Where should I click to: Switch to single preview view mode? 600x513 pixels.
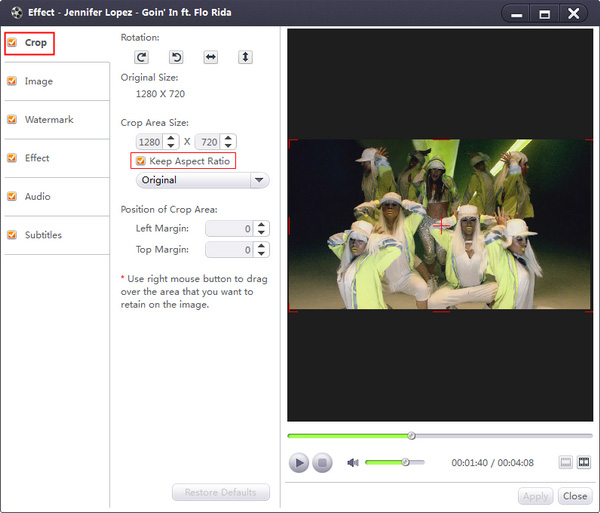point(565,462)
